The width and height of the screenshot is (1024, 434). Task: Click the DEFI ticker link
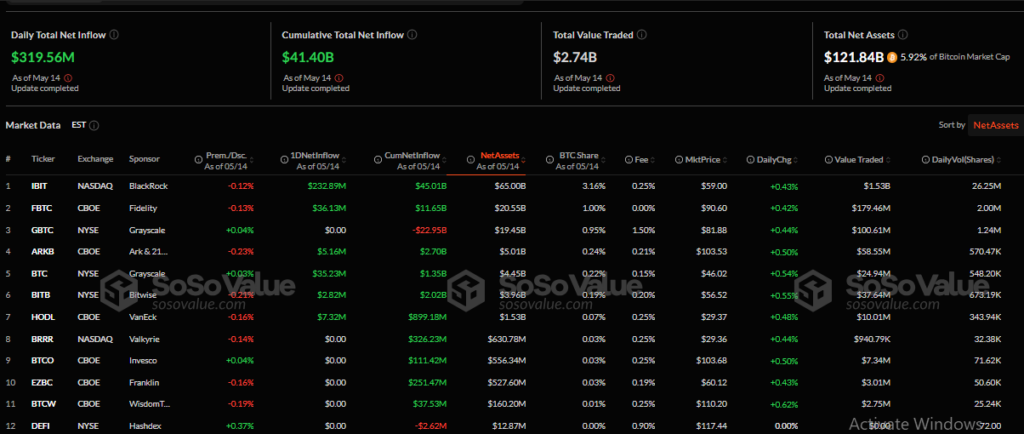(x=40, y=426)
